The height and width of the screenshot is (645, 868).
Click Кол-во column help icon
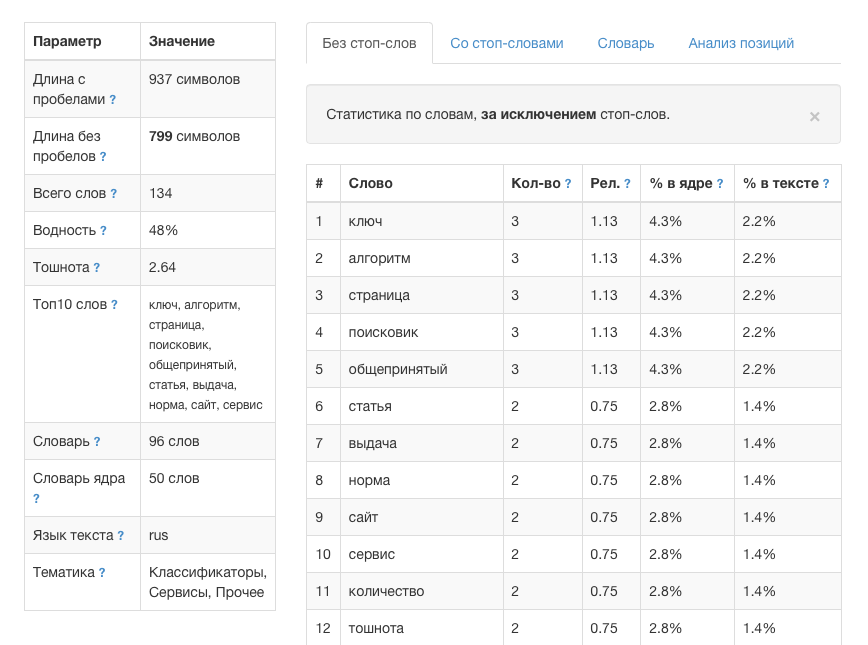point(568,184)
